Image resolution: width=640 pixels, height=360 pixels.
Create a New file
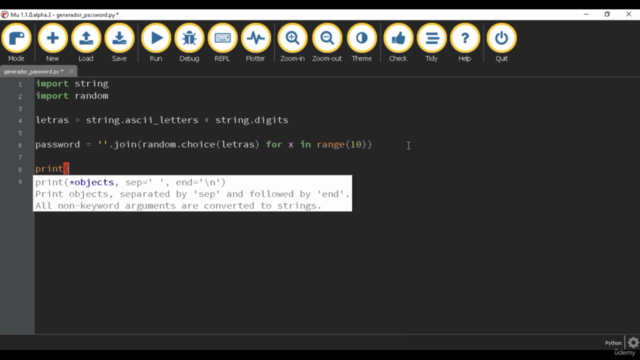click(52, 42)
